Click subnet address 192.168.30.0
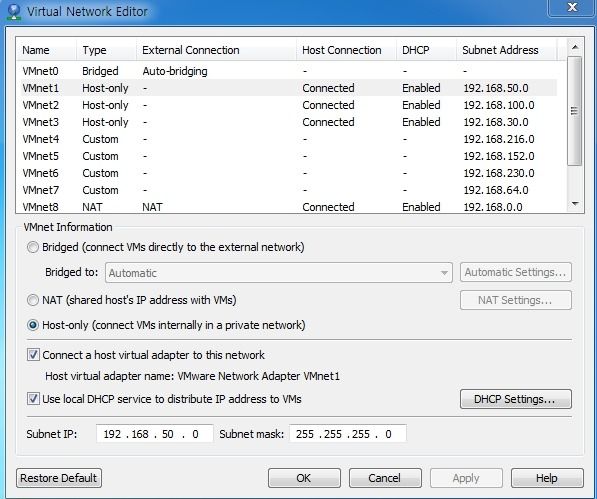 [x=496, y=122]
